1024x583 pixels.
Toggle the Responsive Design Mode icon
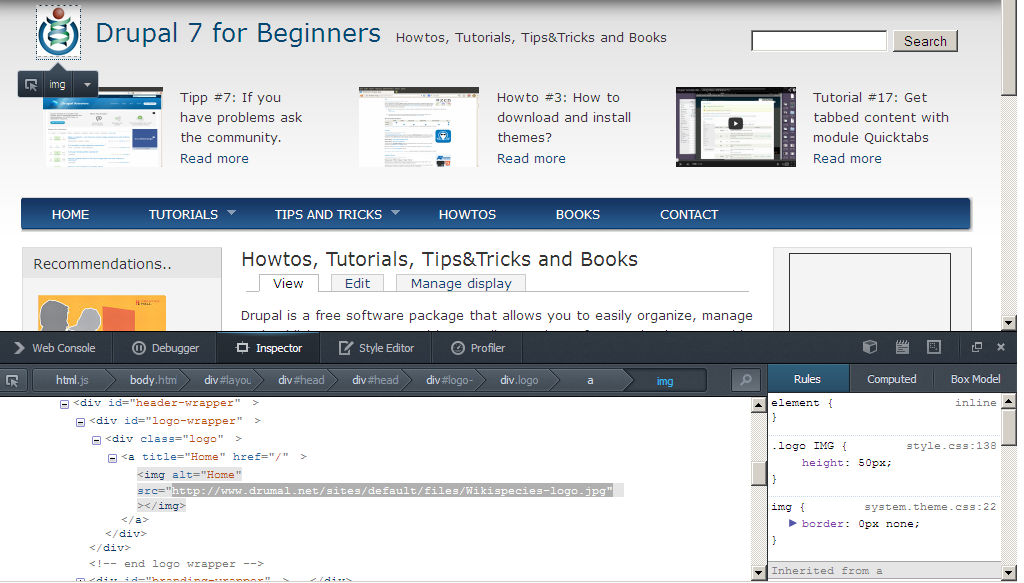(x=934, y=347)
